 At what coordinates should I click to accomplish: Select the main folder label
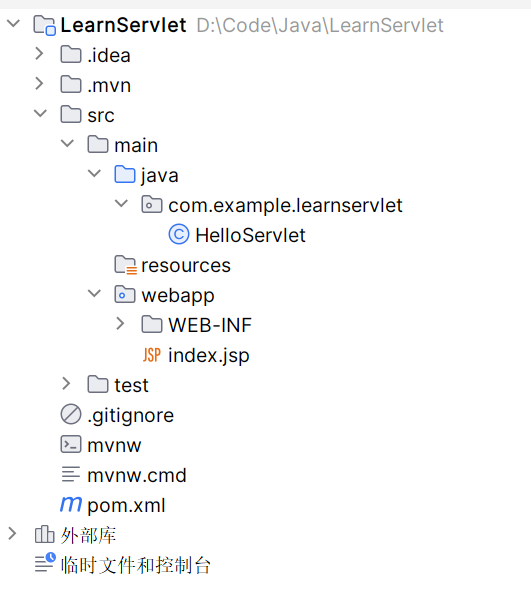136,145
